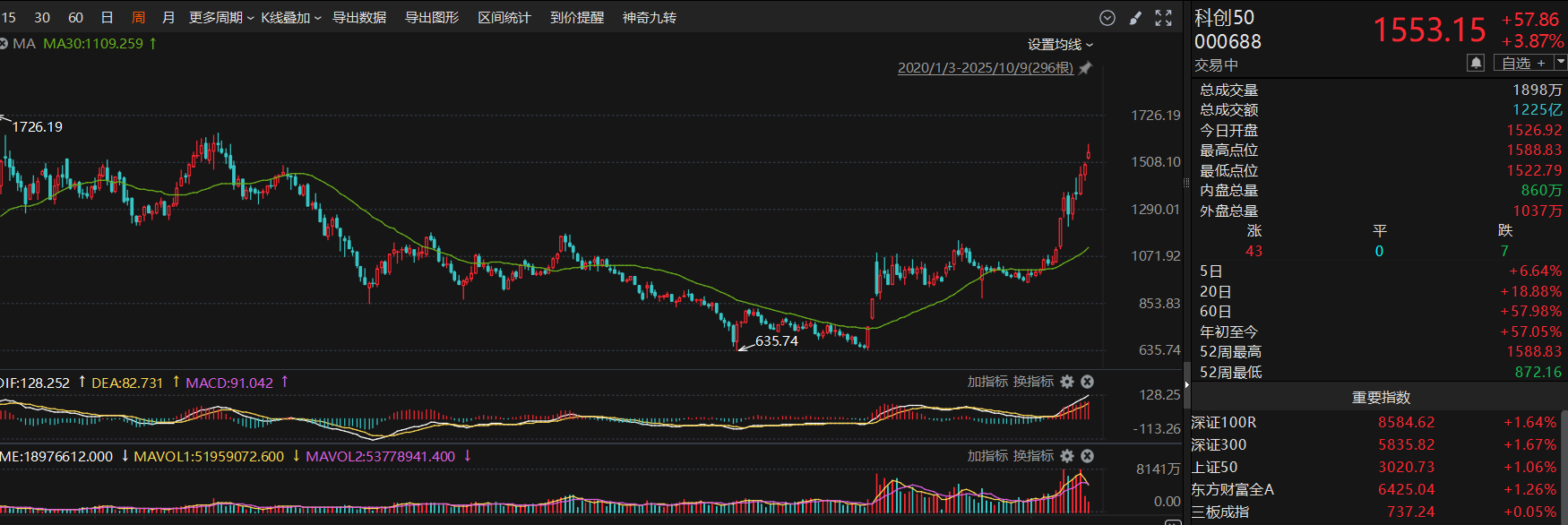This screenshot has height=525, width=1568.
Task: Click the 52周最低 872.16 row
Action: tap(1381, 372)
